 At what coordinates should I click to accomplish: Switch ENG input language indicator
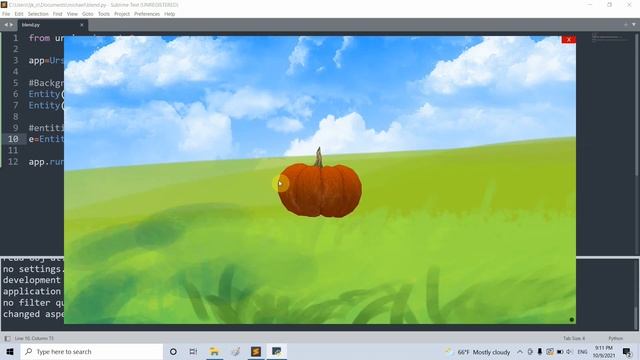click(x=582, y=352)
